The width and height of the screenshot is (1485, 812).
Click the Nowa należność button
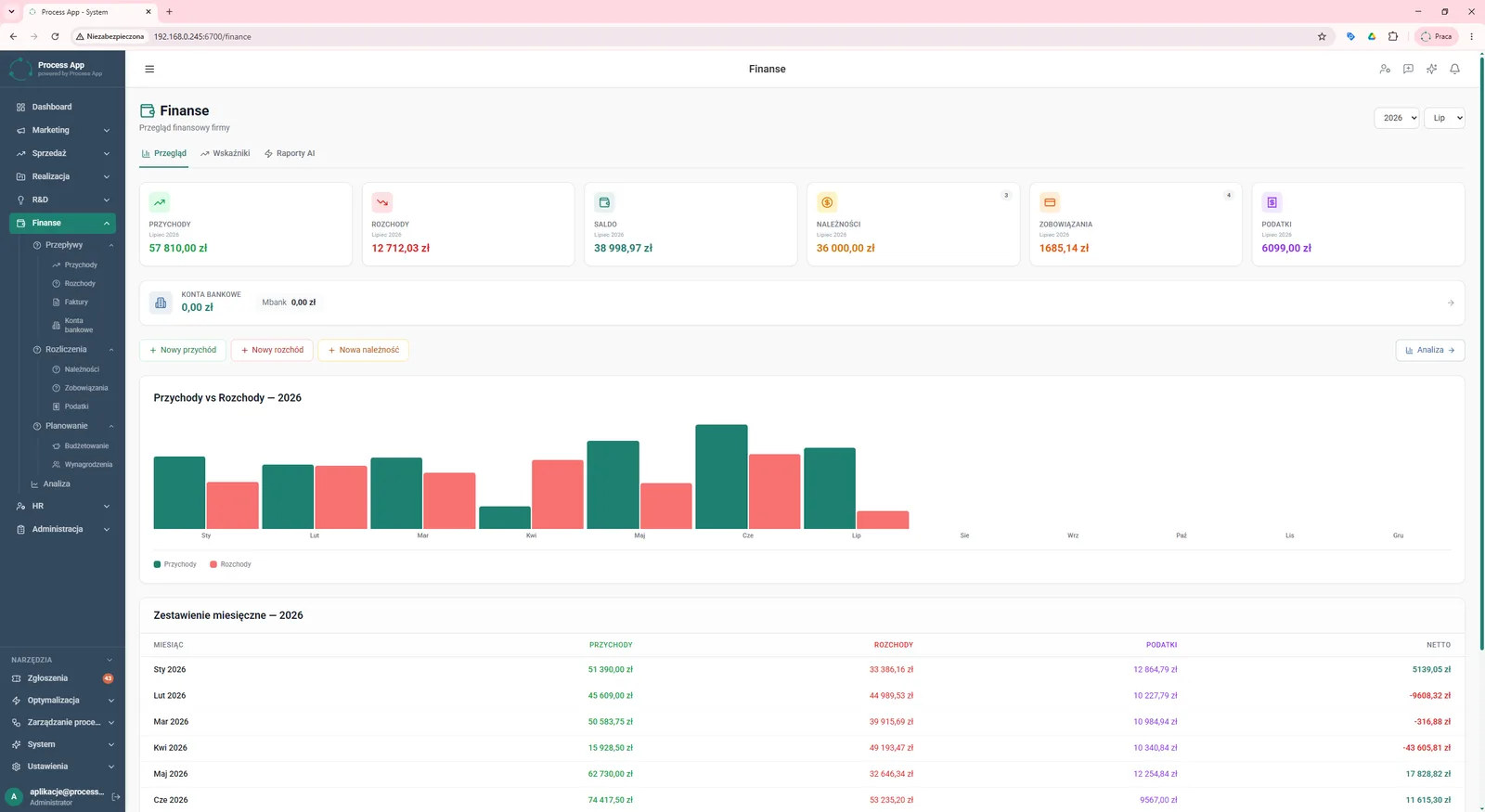(x=363, y=350)
